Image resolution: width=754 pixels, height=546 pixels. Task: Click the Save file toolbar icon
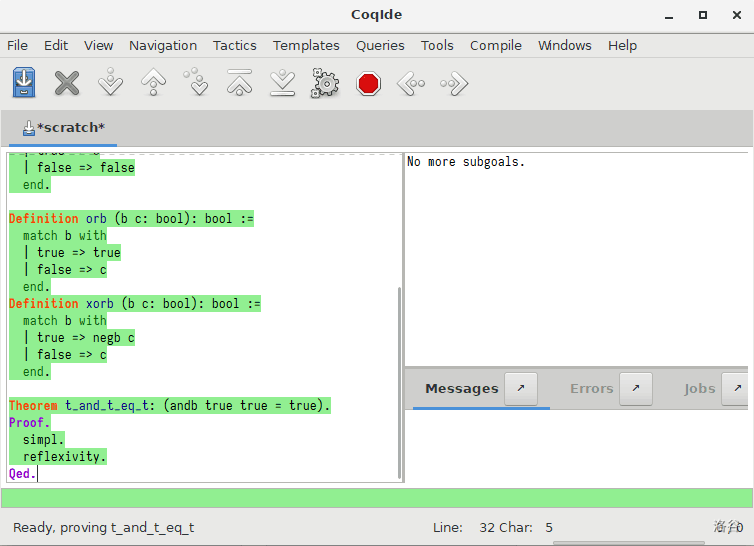tap(24, 83)
